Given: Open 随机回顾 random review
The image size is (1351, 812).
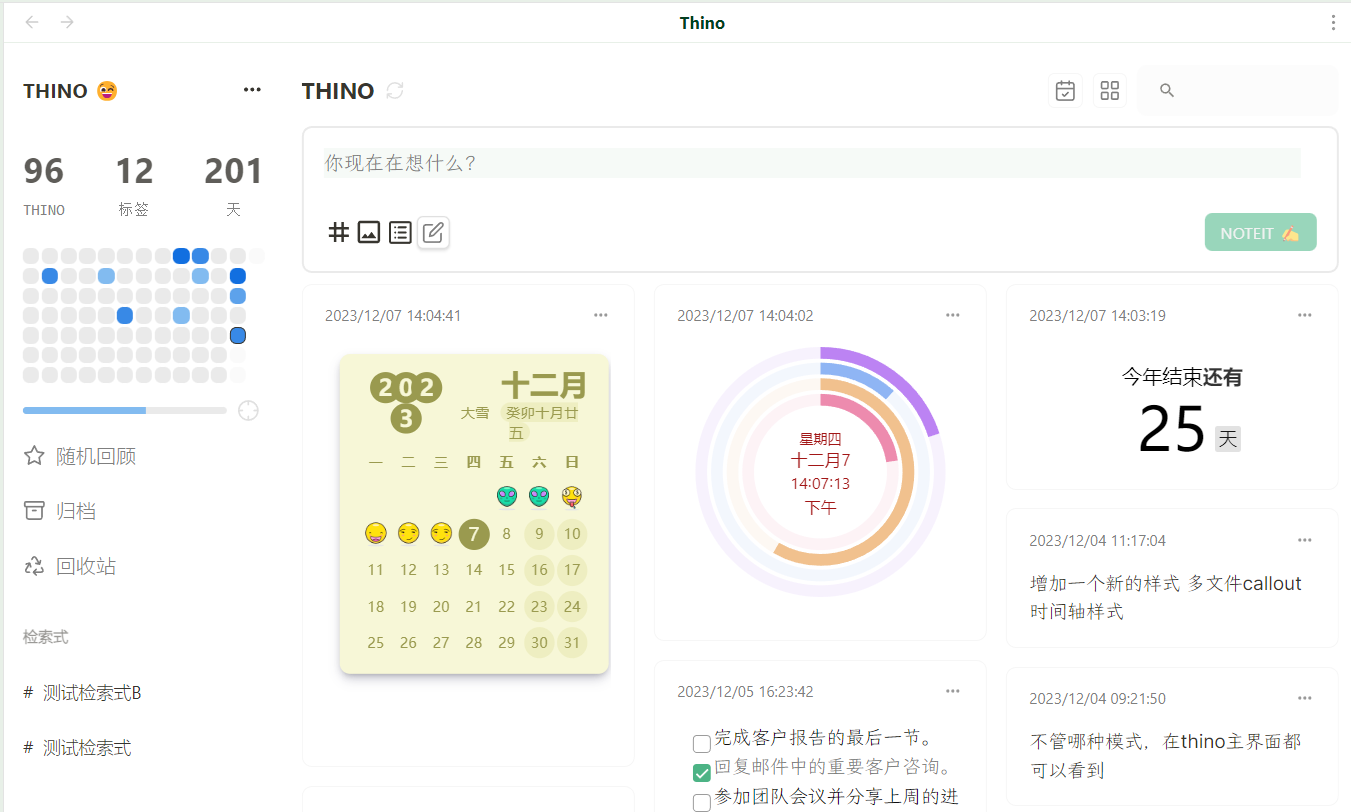Looking at the screenshot, I should click(x=96, y=456).
